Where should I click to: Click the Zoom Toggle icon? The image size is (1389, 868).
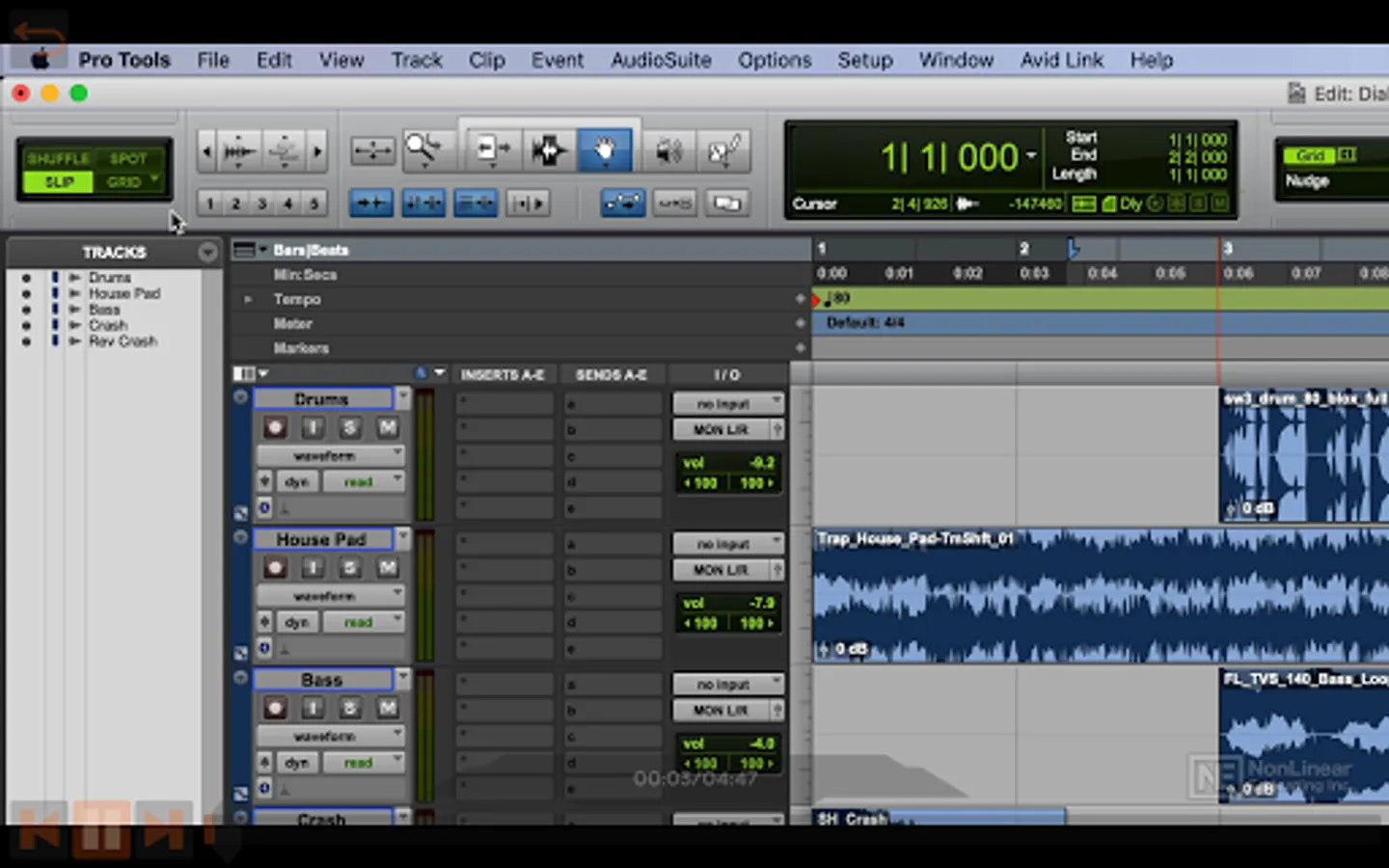372,150
